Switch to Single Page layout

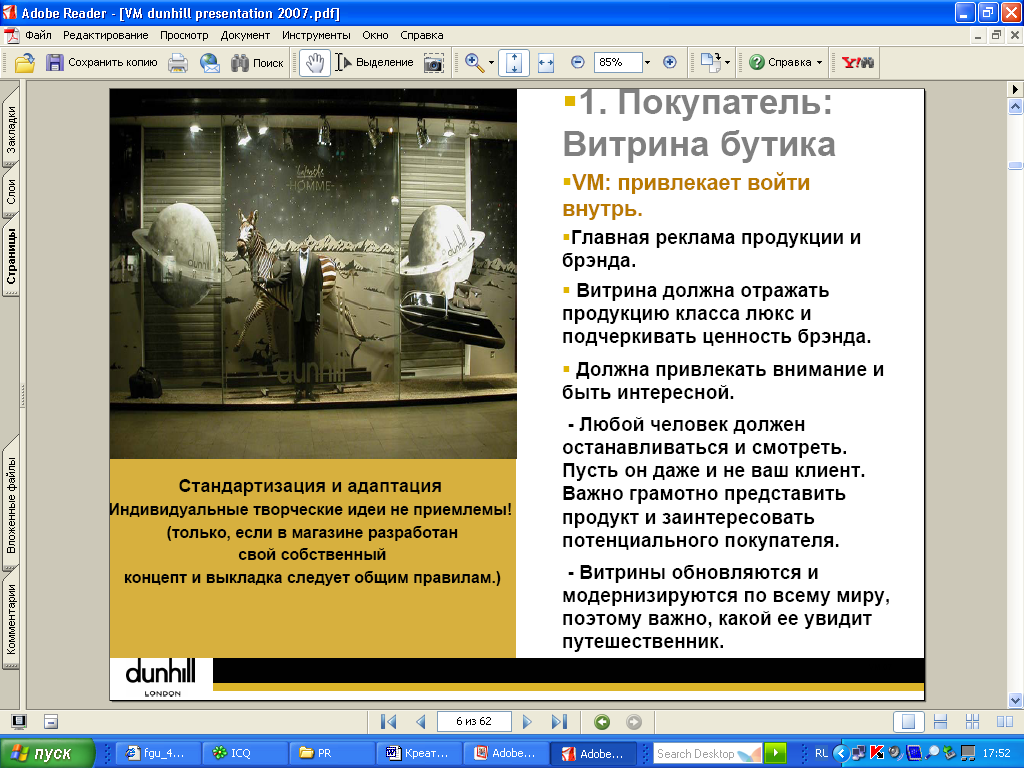coord(908,722)
